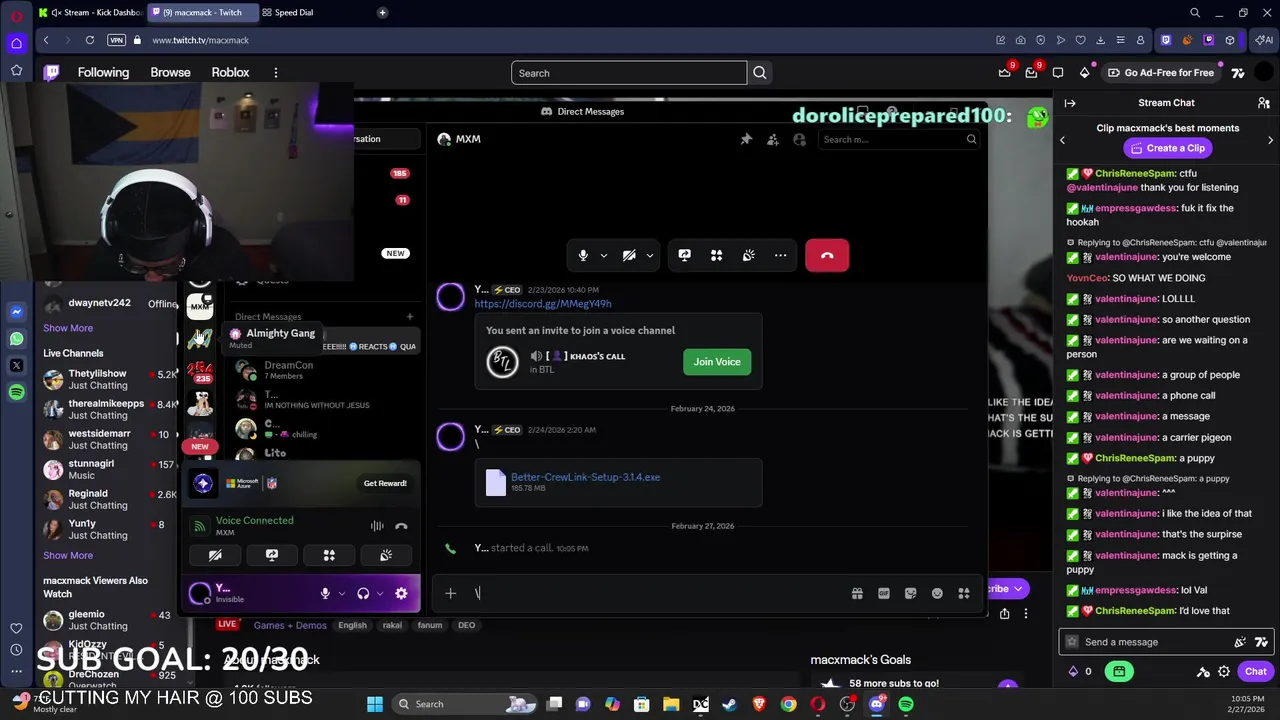Click the Create a Clip button
This screenshot has width=1280, height=720.
[x=1166, y=148]
